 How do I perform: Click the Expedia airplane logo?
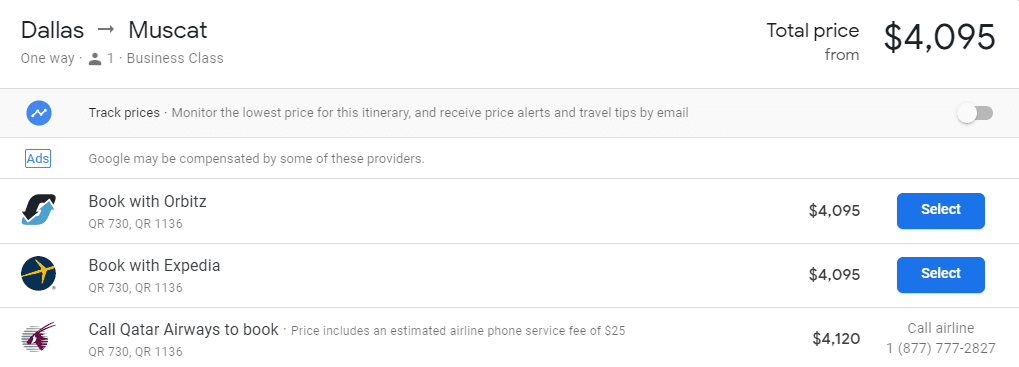38,273
